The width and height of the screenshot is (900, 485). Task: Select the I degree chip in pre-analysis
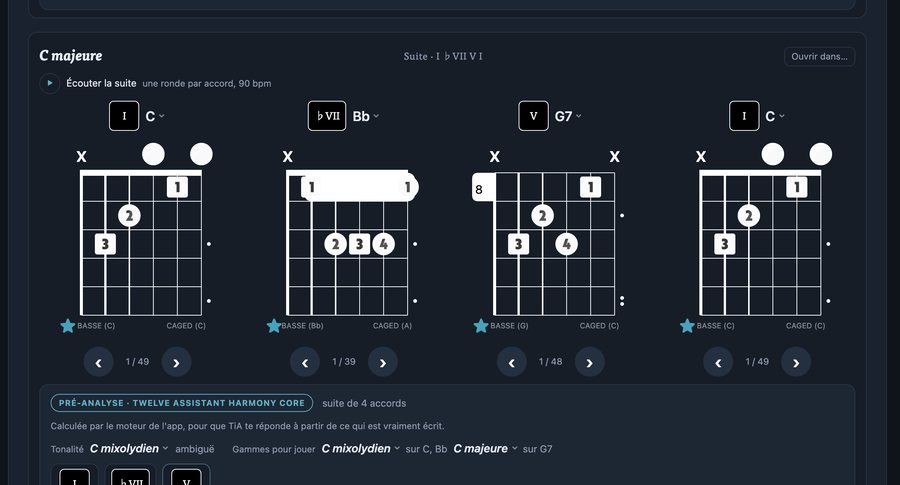click(x=75, y=476)
